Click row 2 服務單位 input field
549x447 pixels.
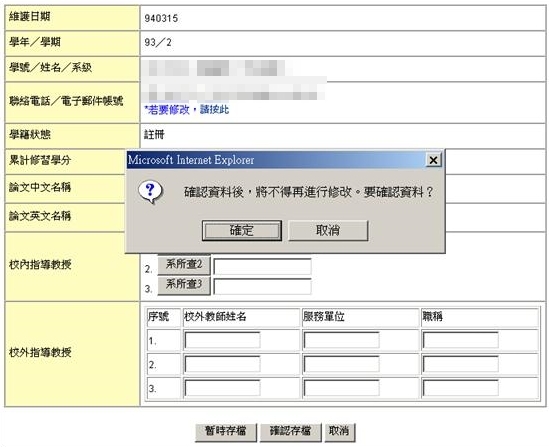point(341,364)
